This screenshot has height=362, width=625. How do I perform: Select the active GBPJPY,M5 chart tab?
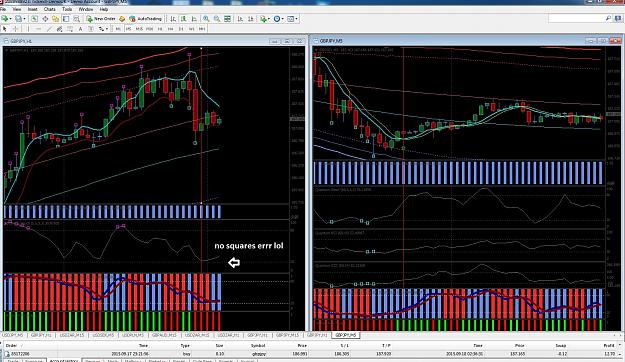(x=346, y=335)
